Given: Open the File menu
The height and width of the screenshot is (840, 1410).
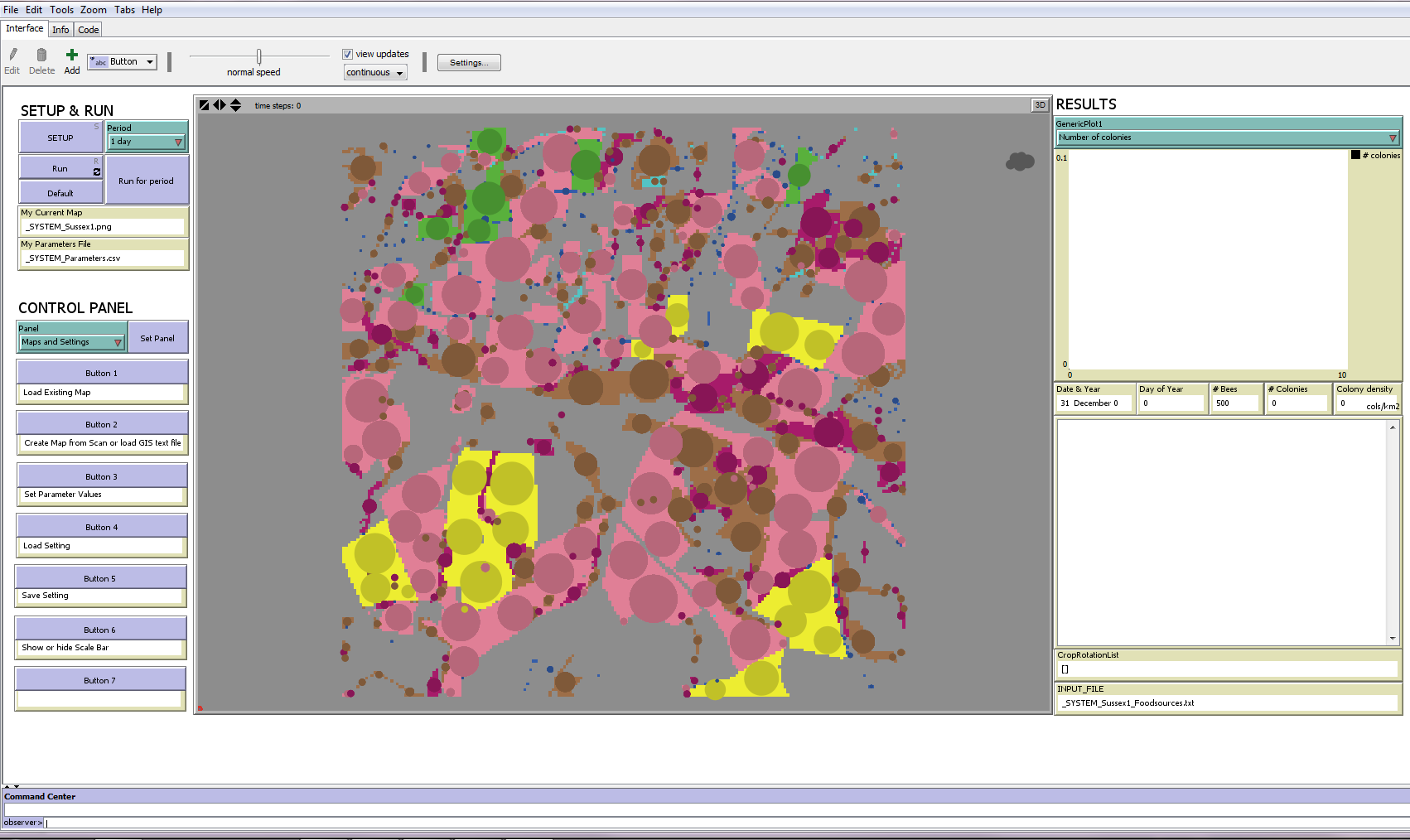Looking at the screenshot, I should [11, 10].
